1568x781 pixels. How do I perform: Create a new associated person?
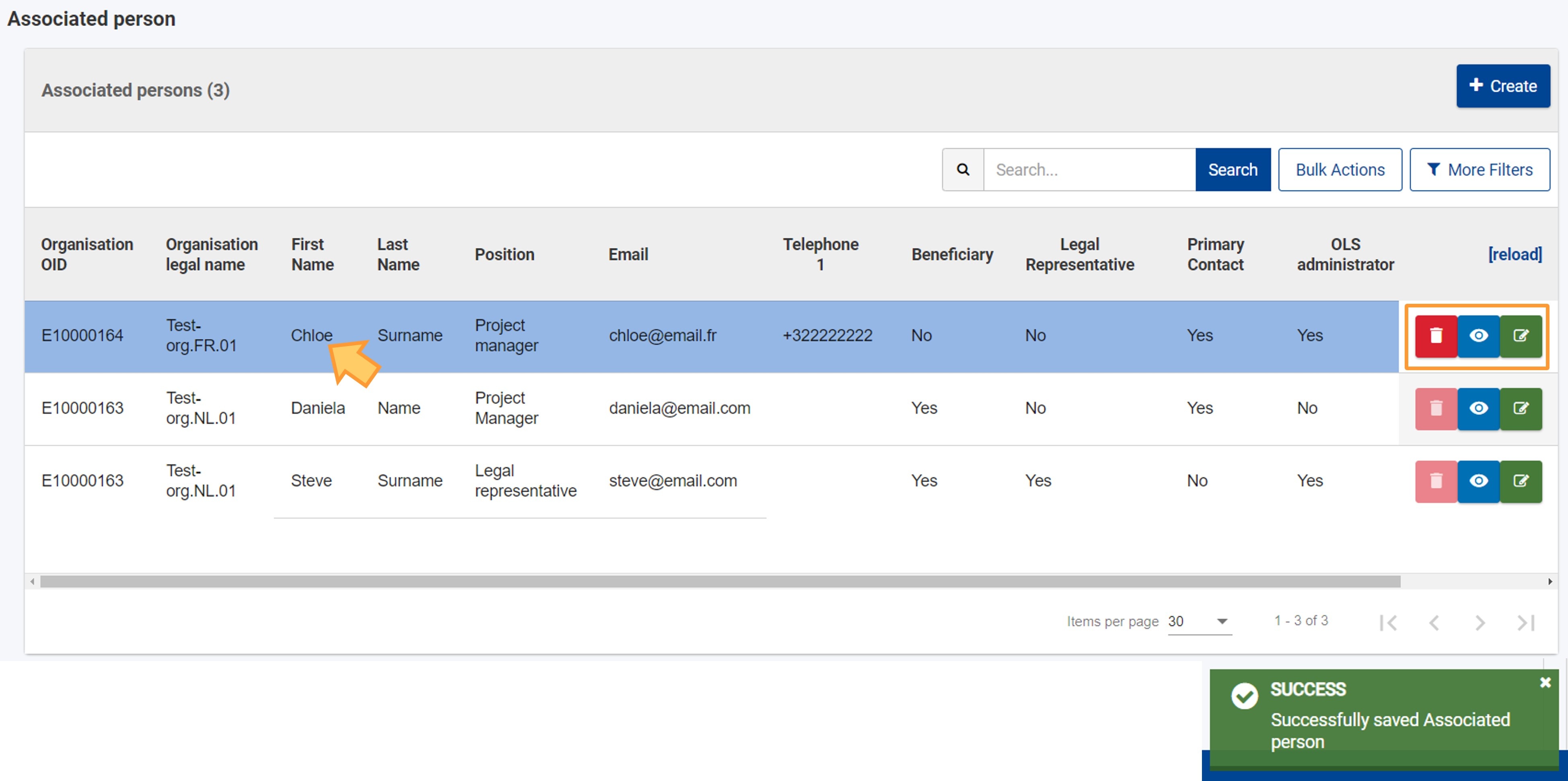(1503, 86)
